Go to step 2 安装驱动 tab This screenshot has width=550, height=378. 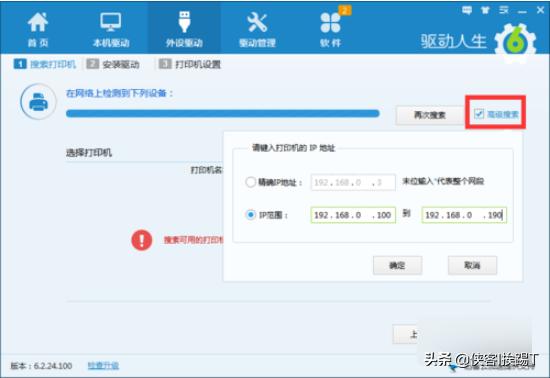(113, 64)
